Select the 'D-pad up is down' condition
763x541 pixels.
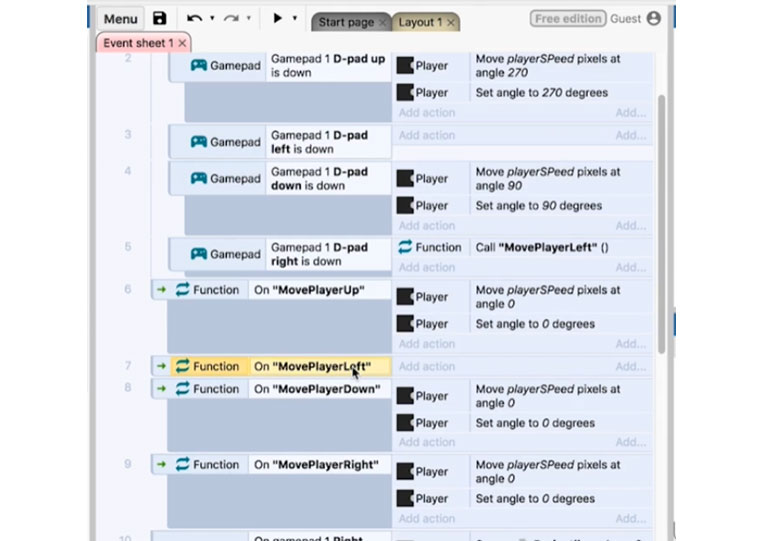click(328, 65)
